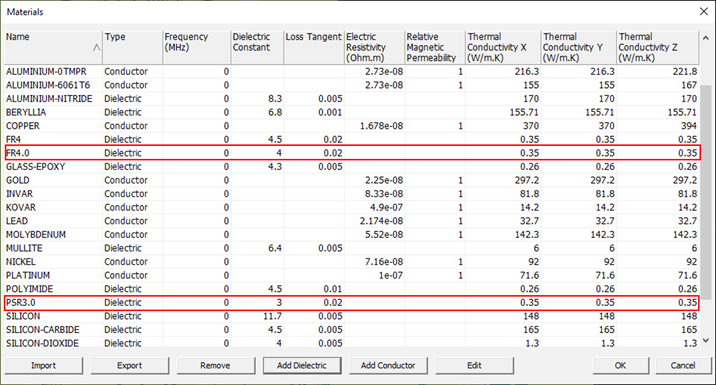The width and height of the screenshot is (716, 385).
Task: Click PLATINUM resistivity value 1e-07
Action: click(x=391, y=275)
